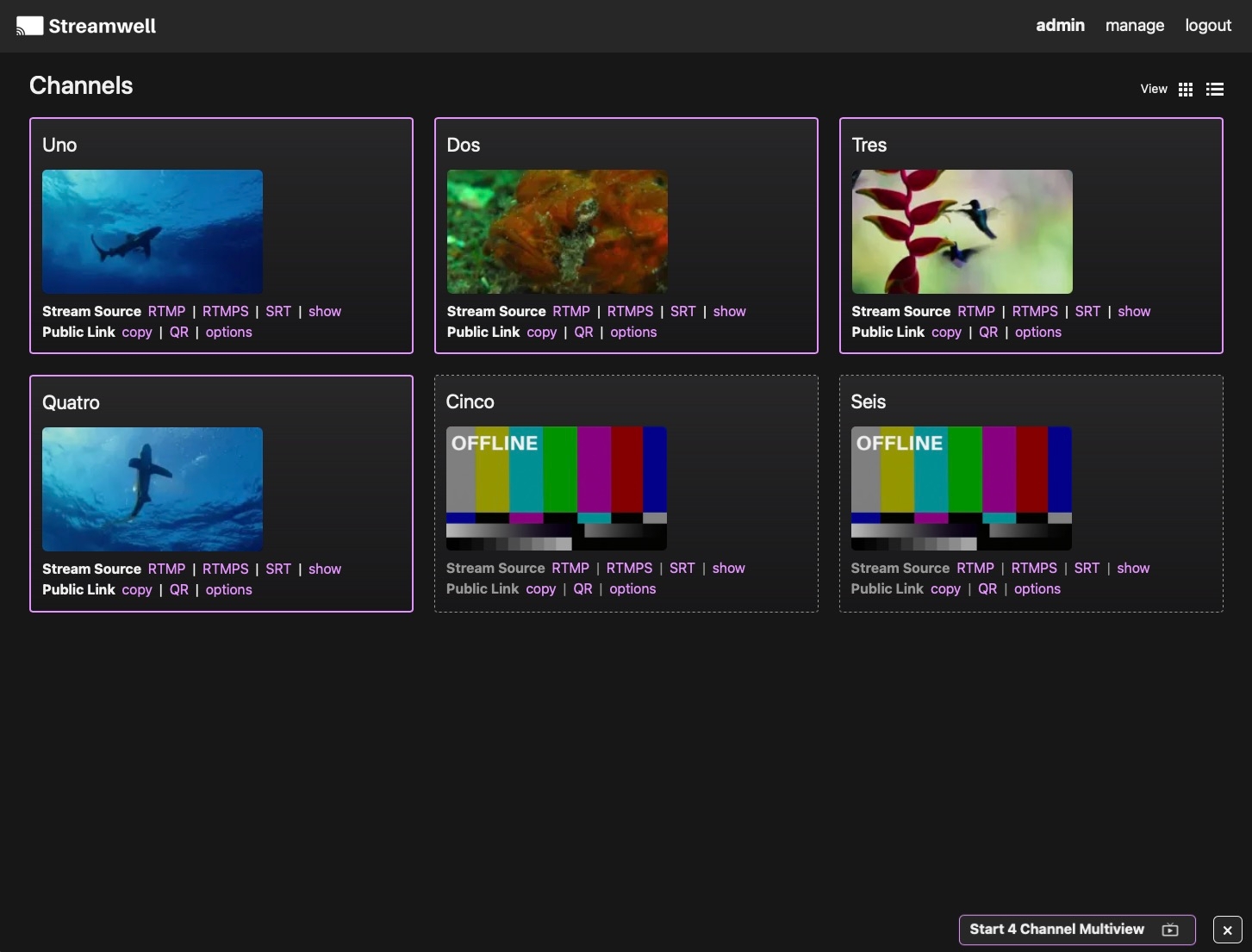Click the Cinco offline color bars thumbnail
The image size is (1252, 952).
coord(557,488)
